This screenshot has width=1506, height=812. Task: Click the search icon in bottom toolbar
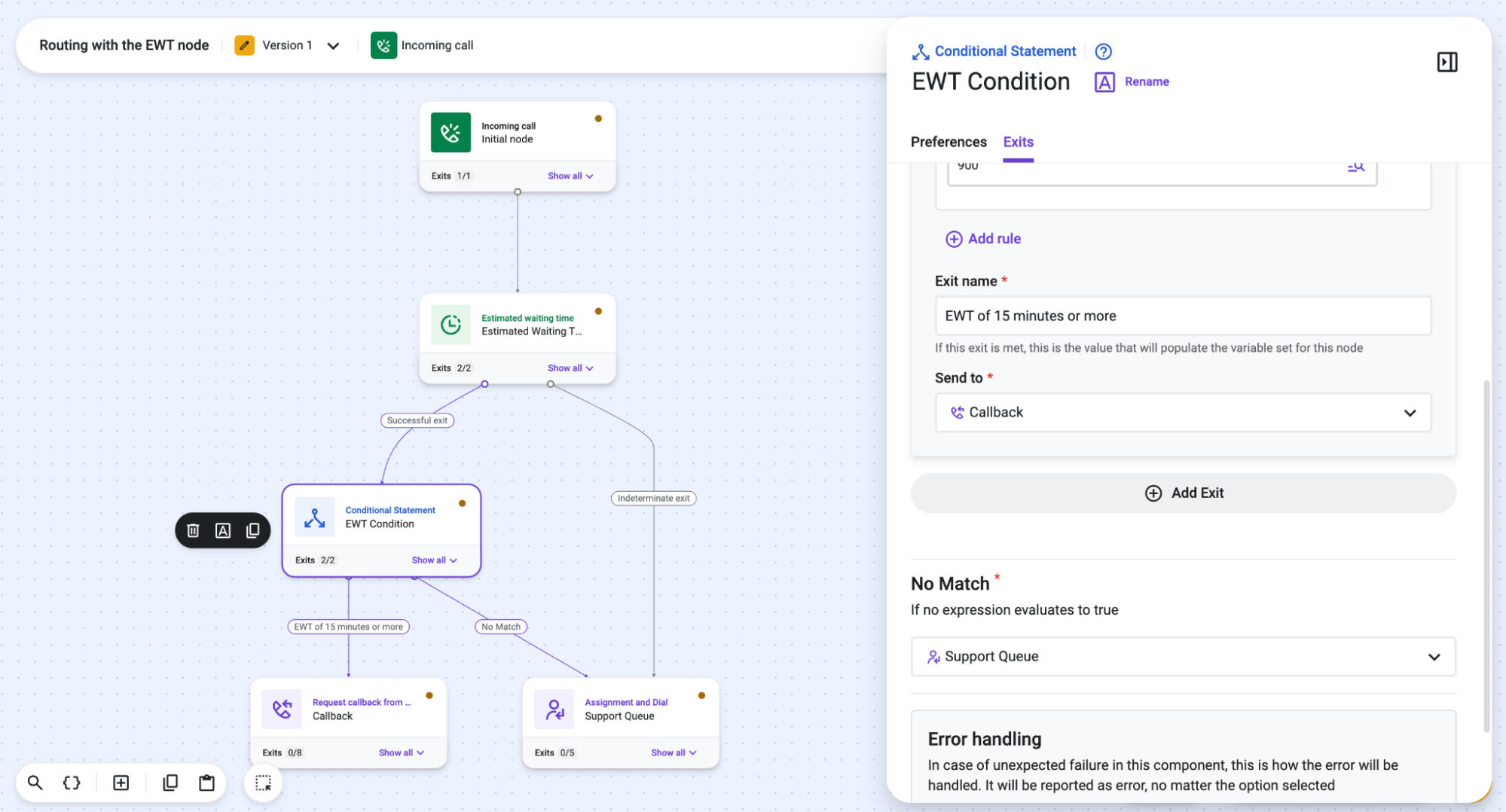35,783
